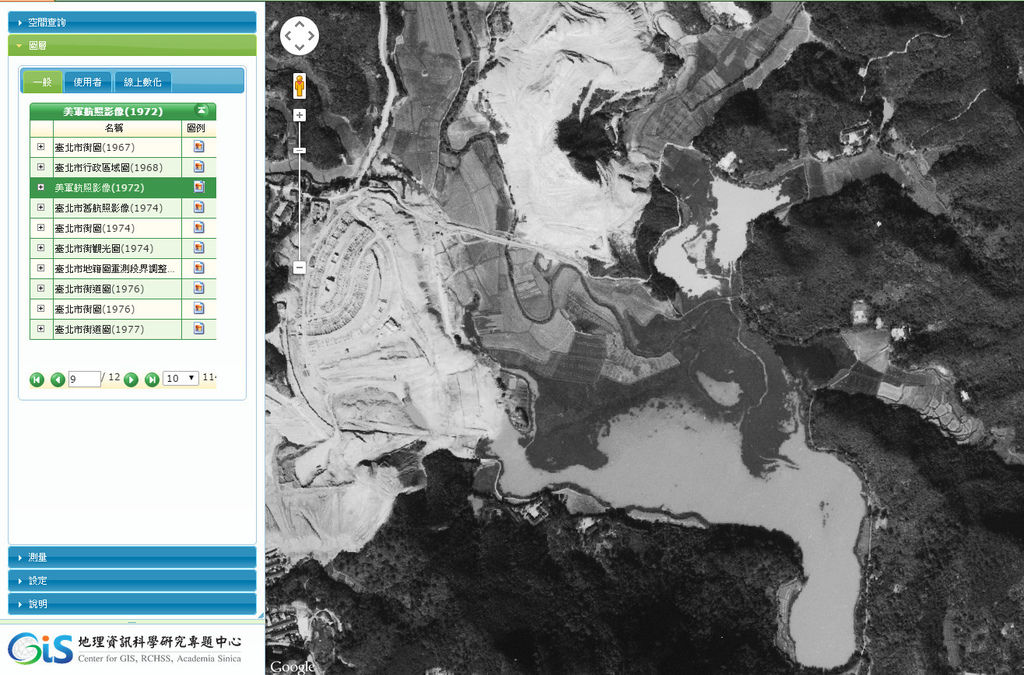The width and height of the screenshot is (1024, 675).
Task: Click the Street View pegman icon
Action: click(299, 86)
